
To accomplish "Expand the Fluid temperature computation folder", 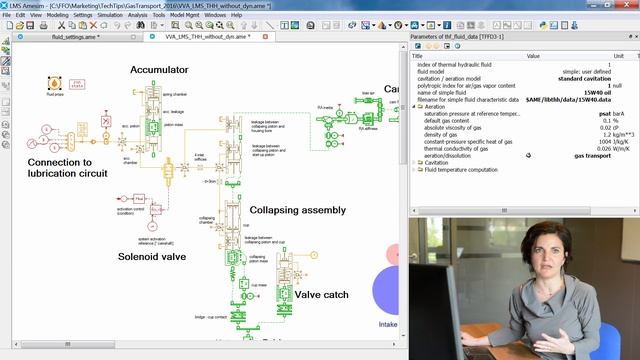I will (x=414, y=169).
